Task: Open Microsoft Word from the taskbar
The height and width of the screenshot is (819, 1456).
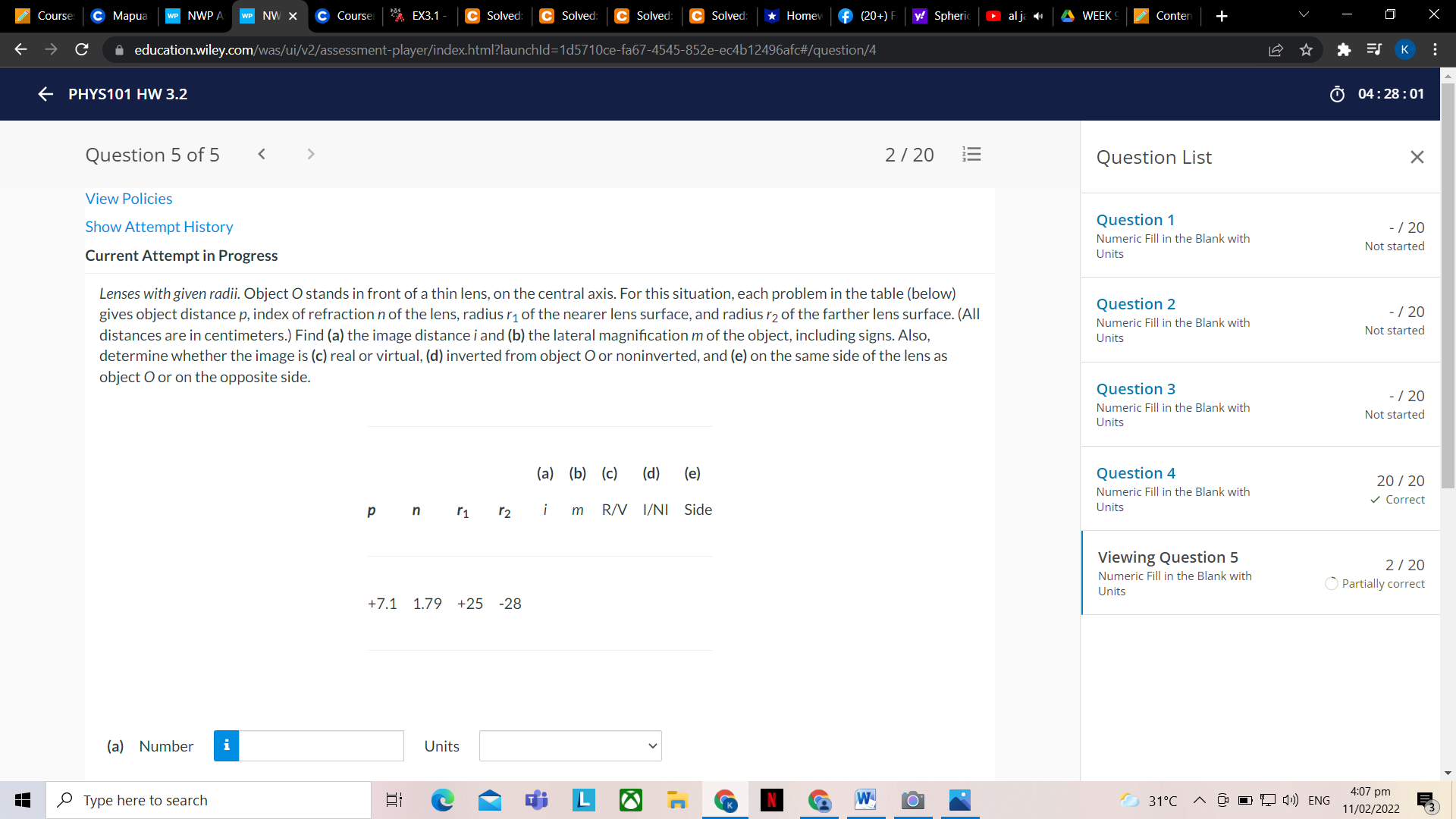Action: pos(865,800)
